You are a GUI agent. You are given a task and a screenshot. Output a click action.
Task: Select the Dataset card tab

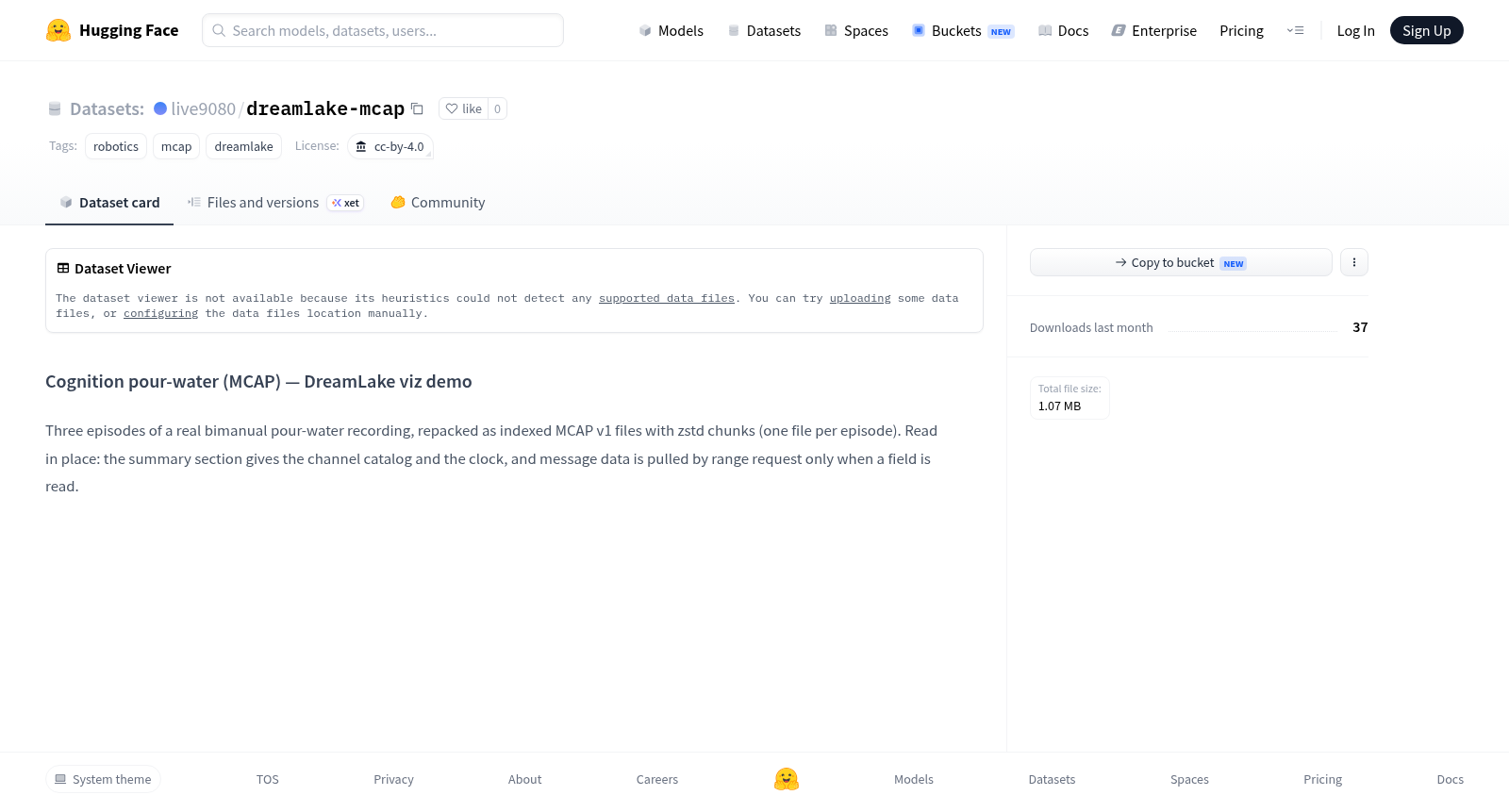(x=109, y=202)
